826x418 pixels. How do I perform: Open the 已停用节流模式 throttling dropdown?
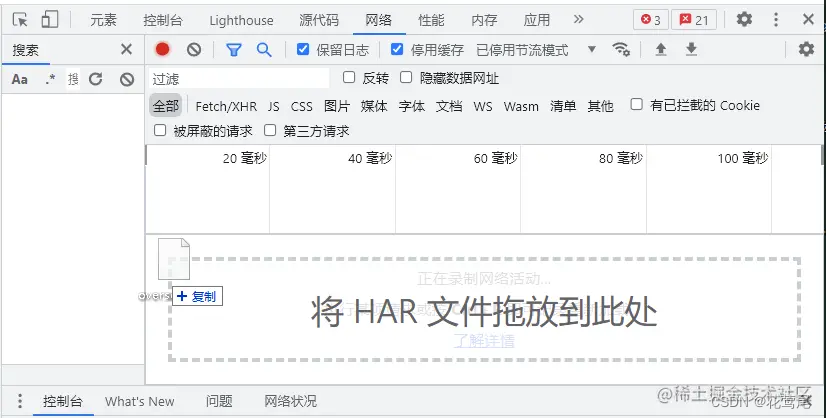(535, 50)
